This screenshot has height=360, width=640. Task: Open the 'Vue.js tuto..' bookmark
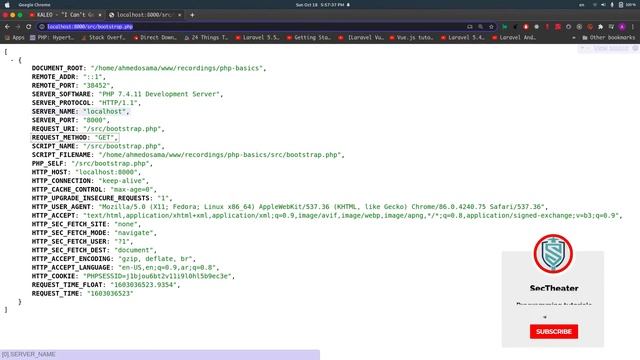pos(412,38)
